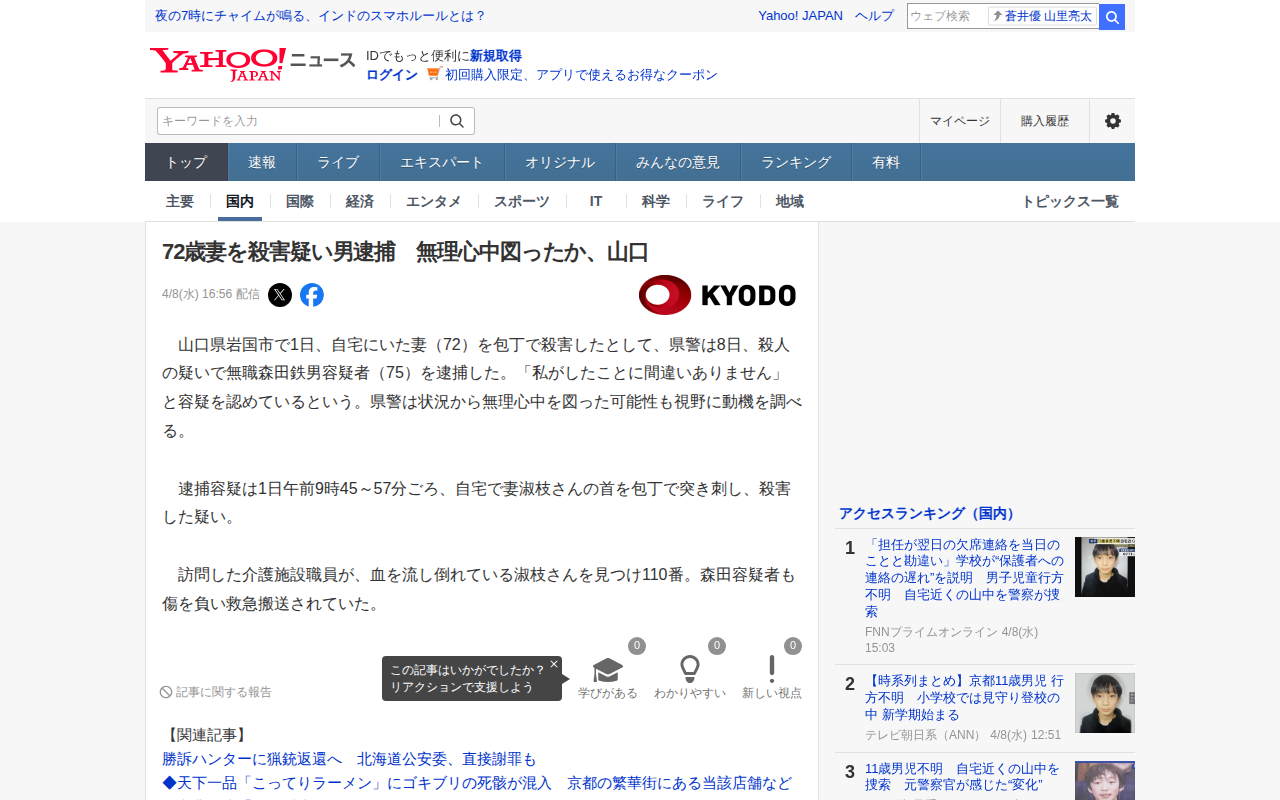
Task: Click the news keyword search magnifier icon
Action: 457,121
